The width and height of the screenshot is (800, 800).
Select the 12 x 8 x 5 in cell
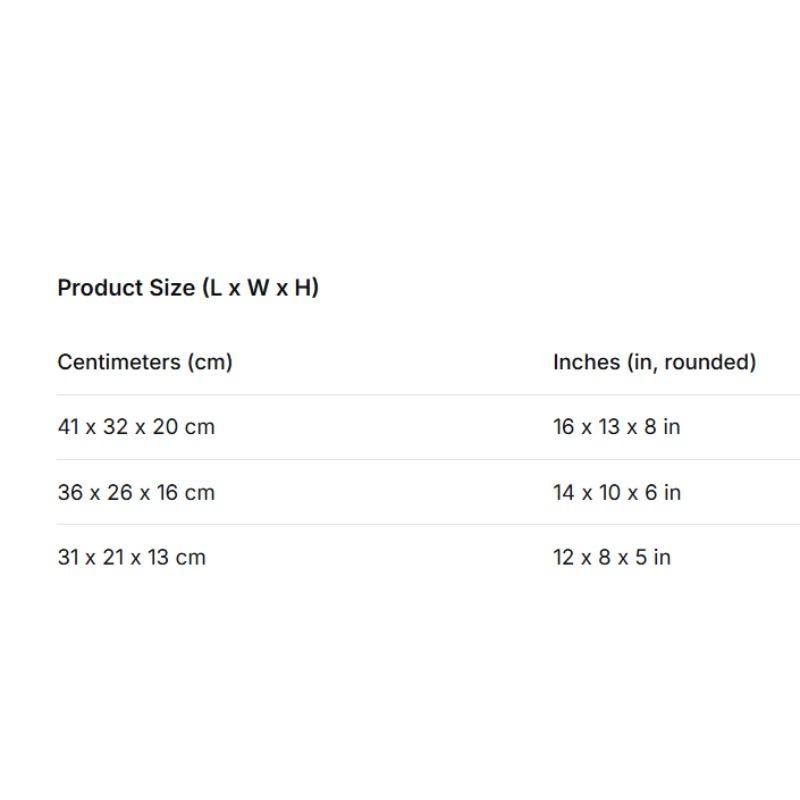pyautogui.click(x=612, y=558)
